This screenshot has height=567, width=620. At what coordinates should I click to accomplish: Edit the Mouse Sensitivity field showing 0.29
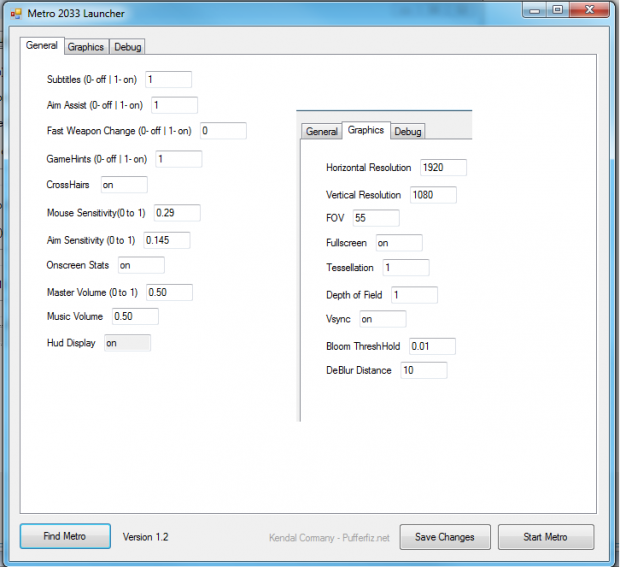tap(177, 213)
